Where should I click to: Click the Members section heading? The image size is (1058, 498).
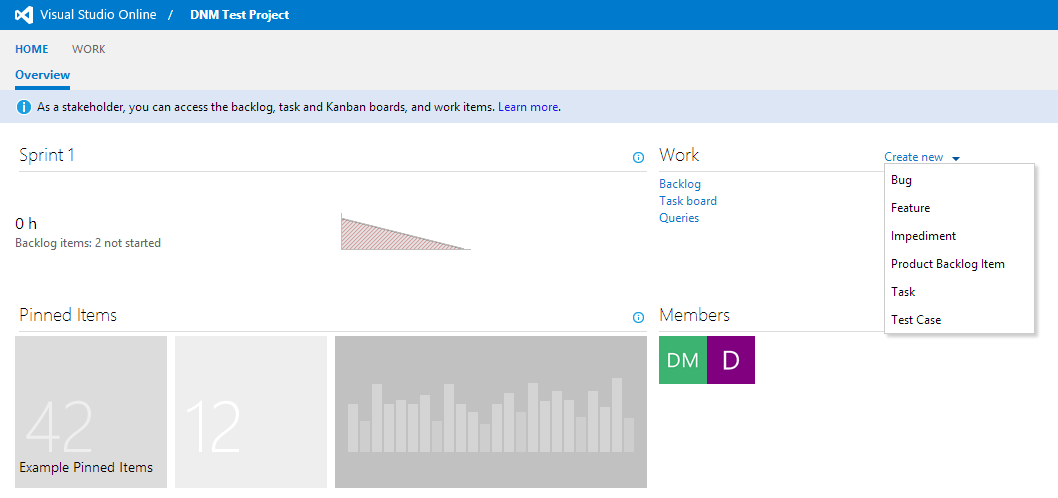point(694,315)
